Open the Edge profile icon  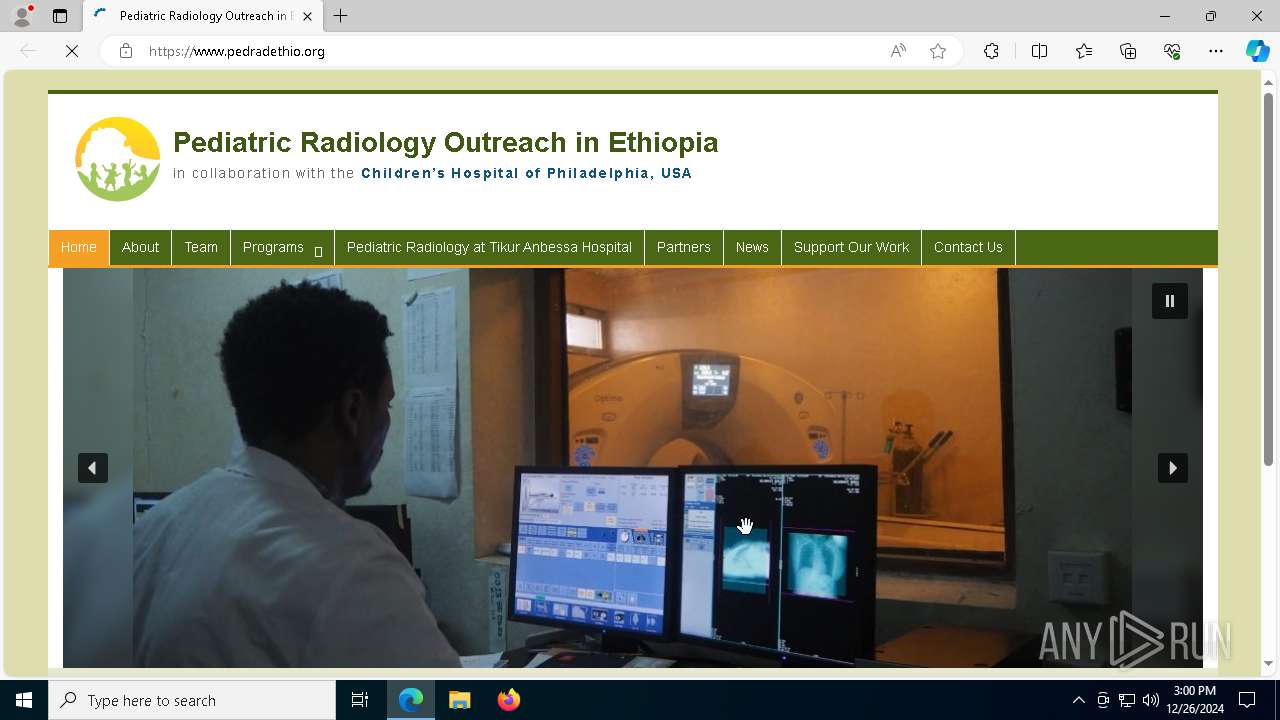pos(22,16)
